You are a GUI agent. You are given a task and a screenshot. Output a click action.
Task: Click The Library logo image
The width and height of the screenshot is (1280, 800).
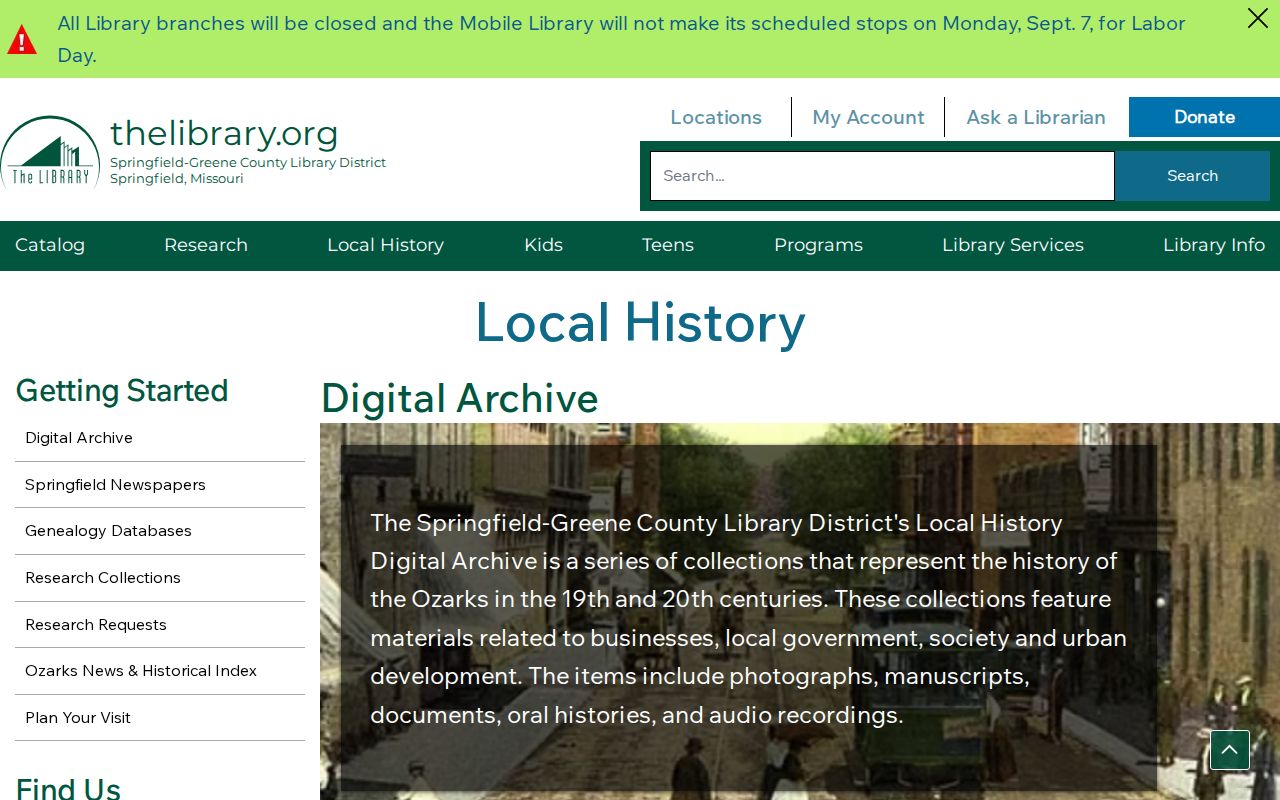pyautogui.click(x=50, y=152)
